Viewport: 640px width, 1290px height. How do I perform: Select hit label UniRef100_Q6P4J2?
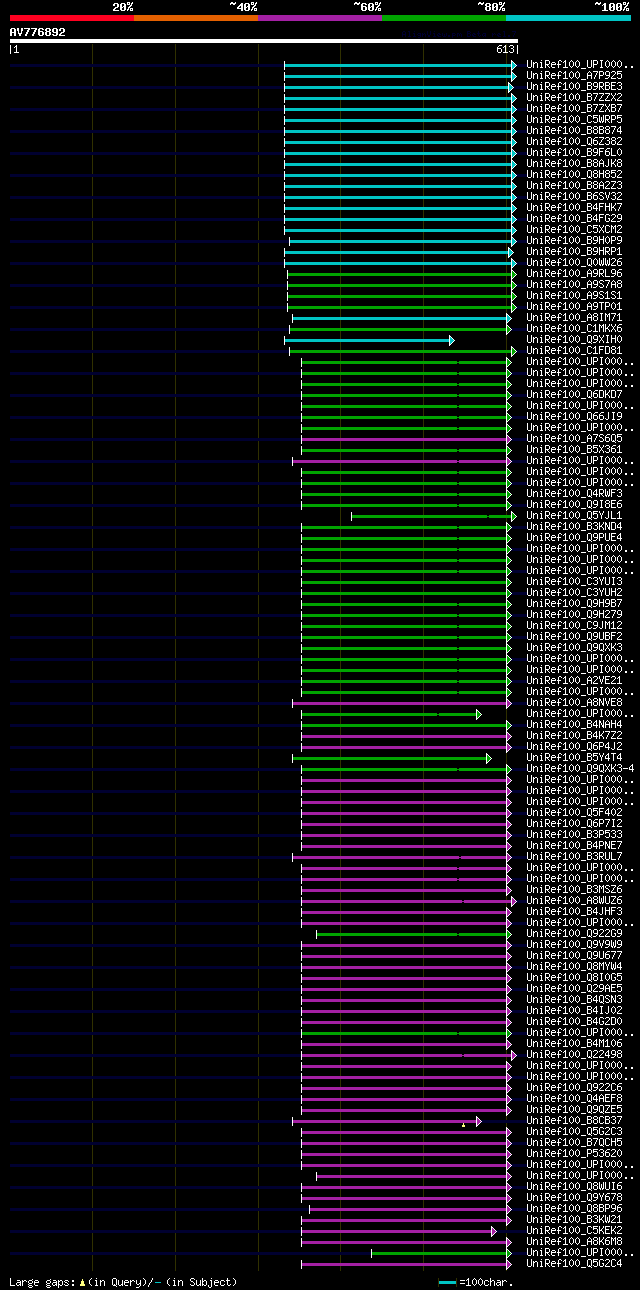pyautogui.click(x=574, y=746)
